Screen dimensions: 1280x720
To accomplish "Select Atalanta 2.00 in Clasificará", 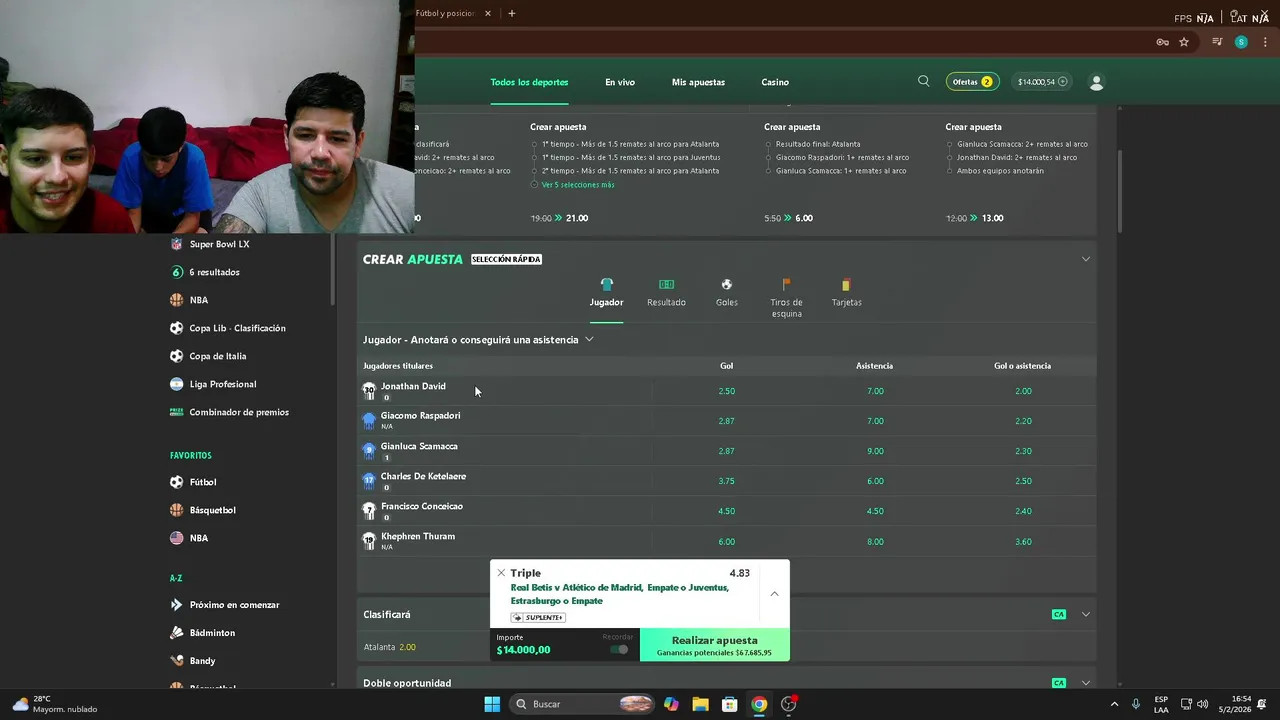I will pos(390,647).
